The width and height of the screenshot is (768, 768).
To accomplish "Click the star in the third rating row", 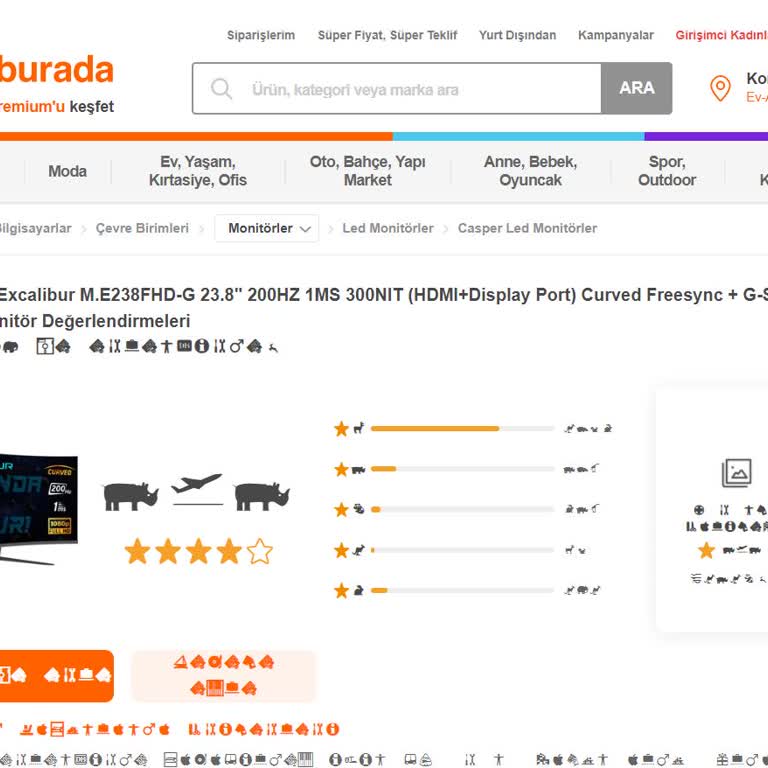I will click(341, 509).
